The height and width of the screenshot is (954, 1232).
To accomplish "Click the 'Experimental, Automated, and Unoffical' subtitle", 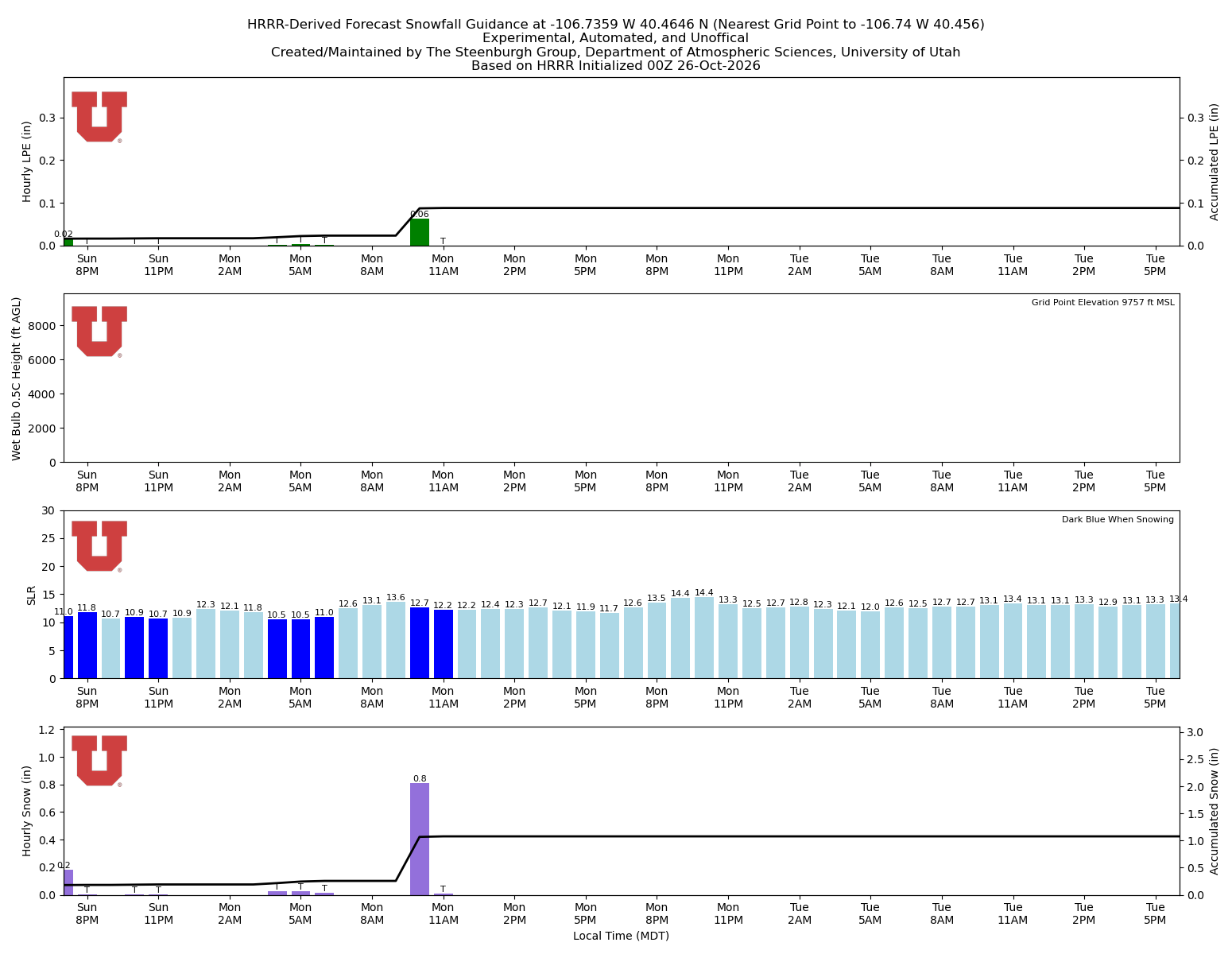I will (616, 38).
